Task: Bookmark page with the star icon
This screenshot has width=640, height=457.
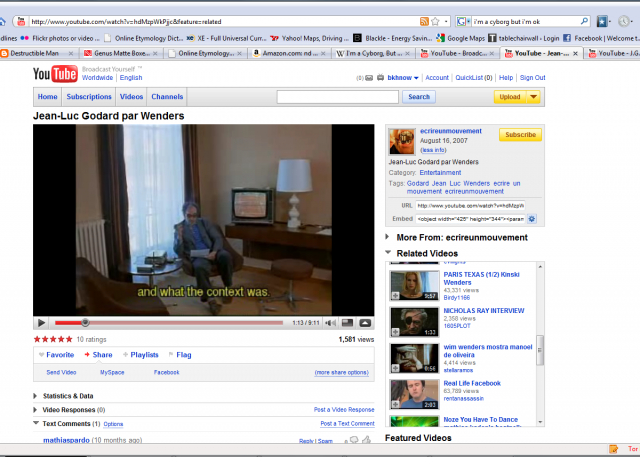Action: coord(436,21)
